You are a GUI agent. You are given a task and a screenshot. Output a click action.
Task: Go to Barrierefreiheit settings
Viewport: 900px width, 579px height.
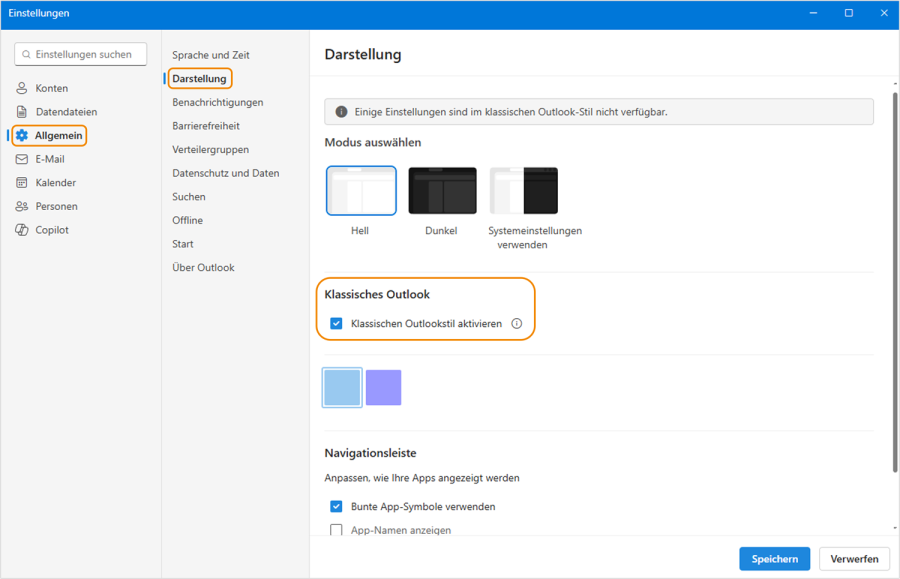click(x=205, y=126)
